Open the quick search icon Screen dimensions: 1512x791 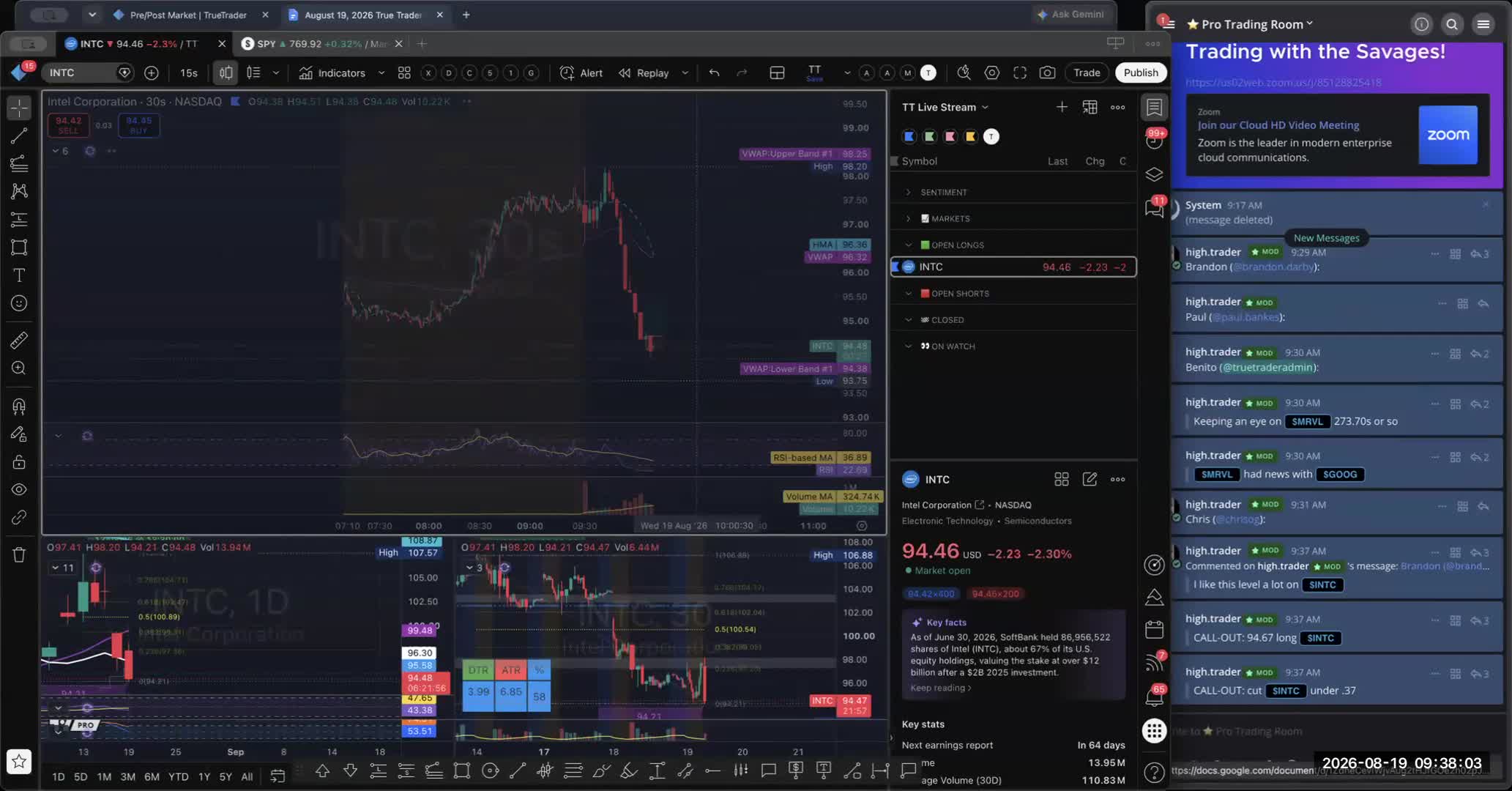click(x=964, y=73)
